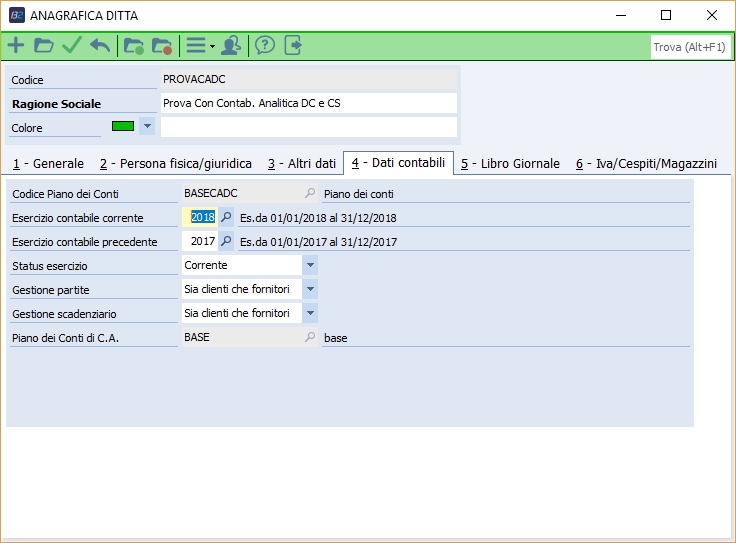Click the Ragione Sociale text field

[309, 103]
